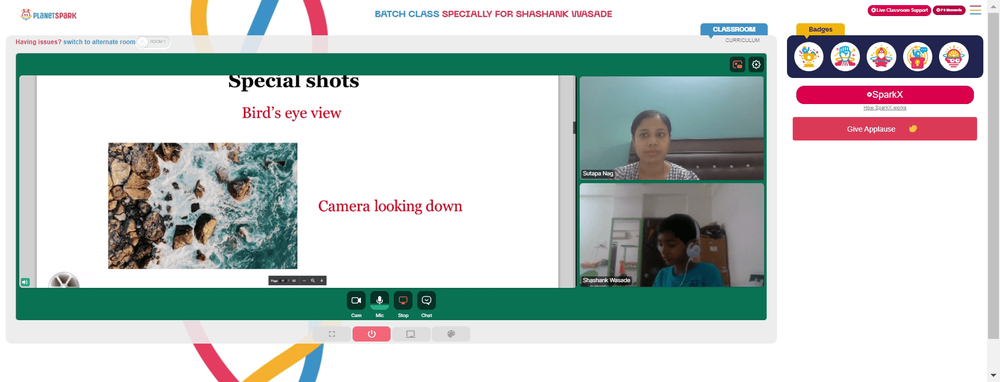Image resolution: width=1000 pixels, height=382 pixels.
Task: Click the slide magnifier zoom icon
Action: coord(312,281)
